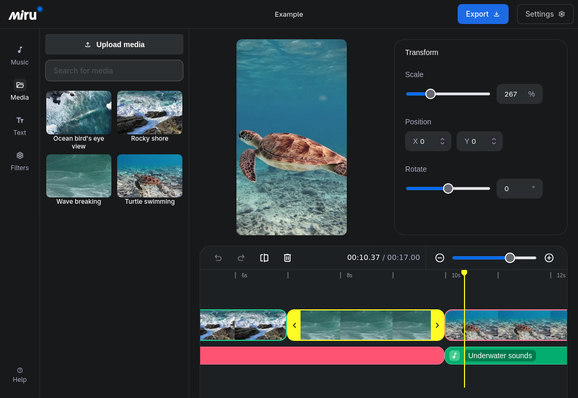The width and height of the screenshot is (578, 398).
Task: Select the red audio clip on timeline
Action: coord(322,356)
